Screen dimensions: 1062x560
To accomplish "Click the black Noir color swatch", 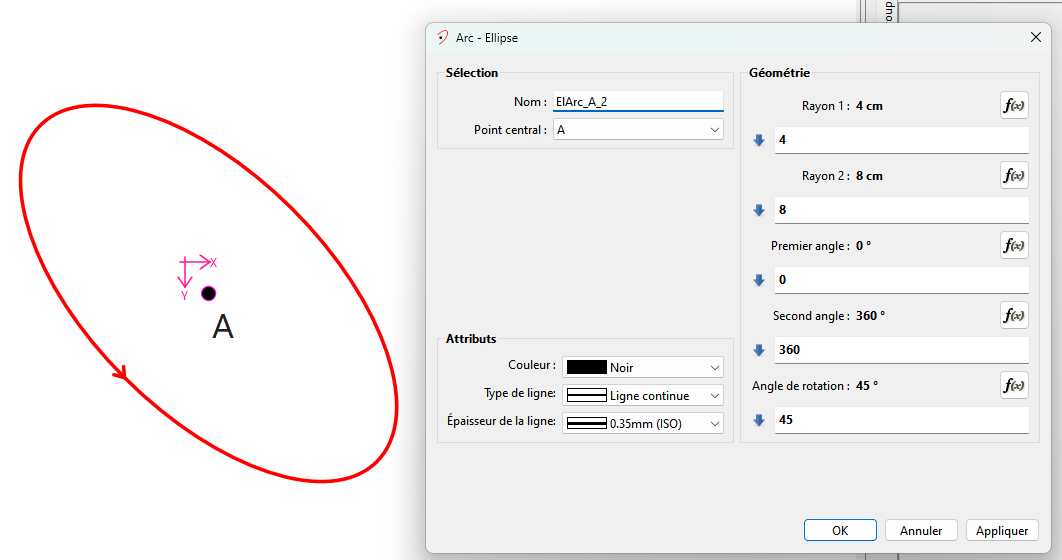I will click(x=587, y=367).
